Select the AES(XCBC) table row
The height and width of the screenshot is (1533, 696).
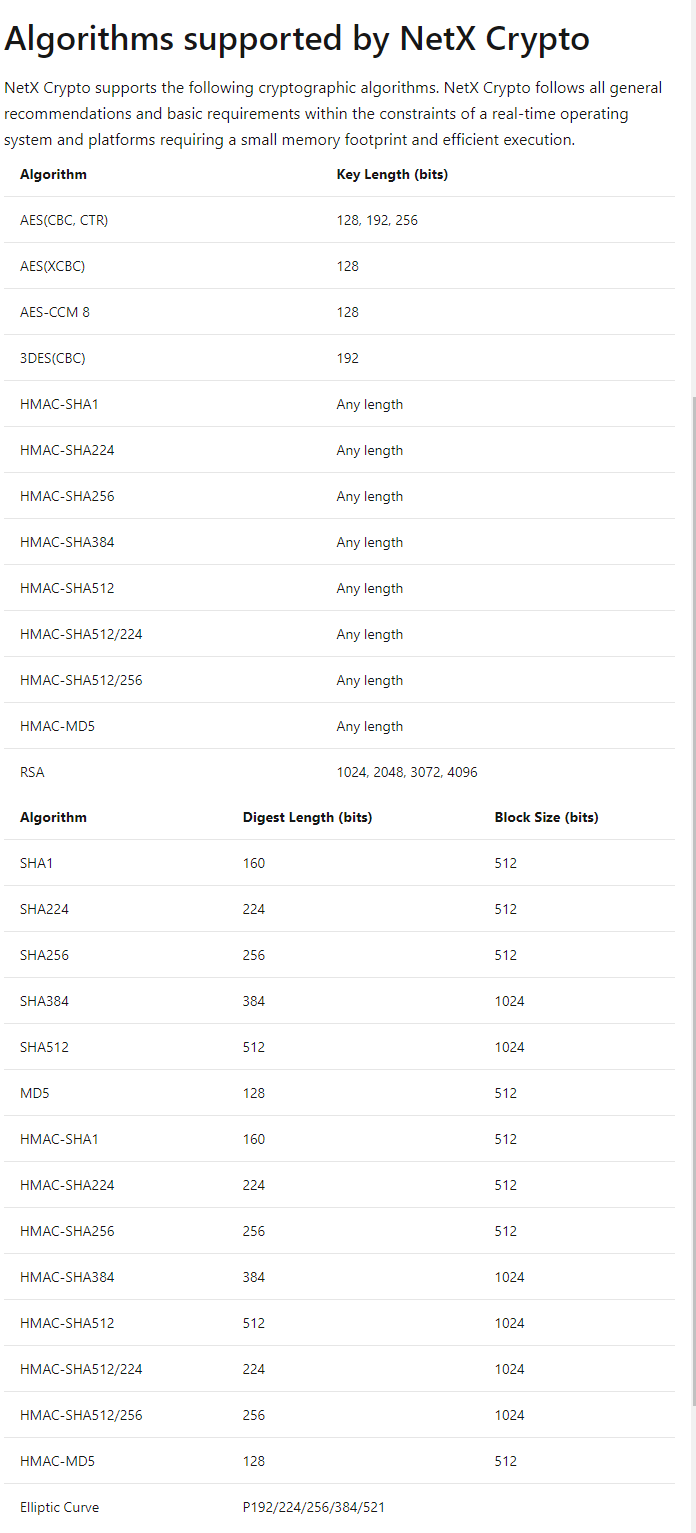[x=339, y=266]
